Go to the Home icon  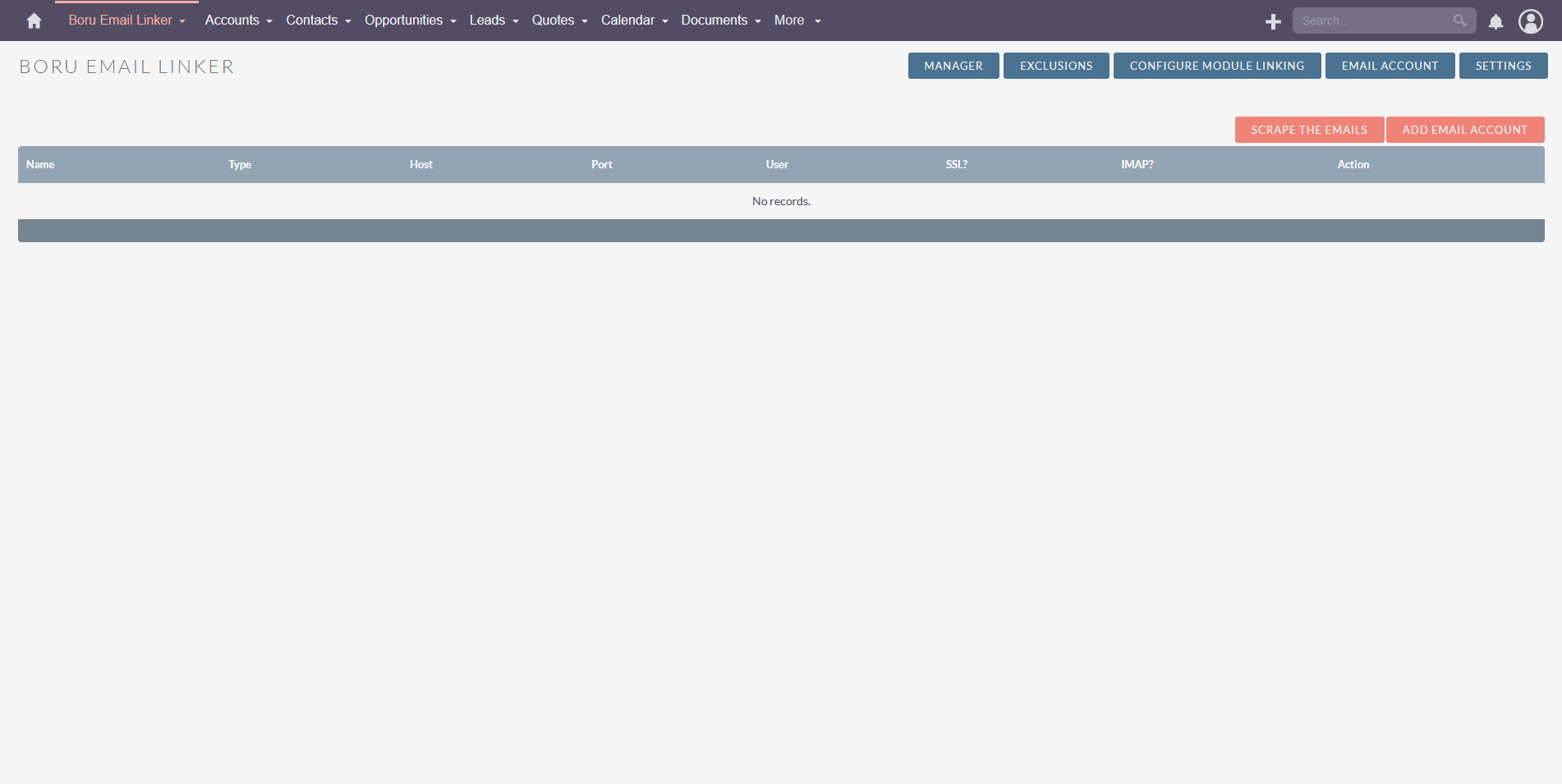click(34, 21)
